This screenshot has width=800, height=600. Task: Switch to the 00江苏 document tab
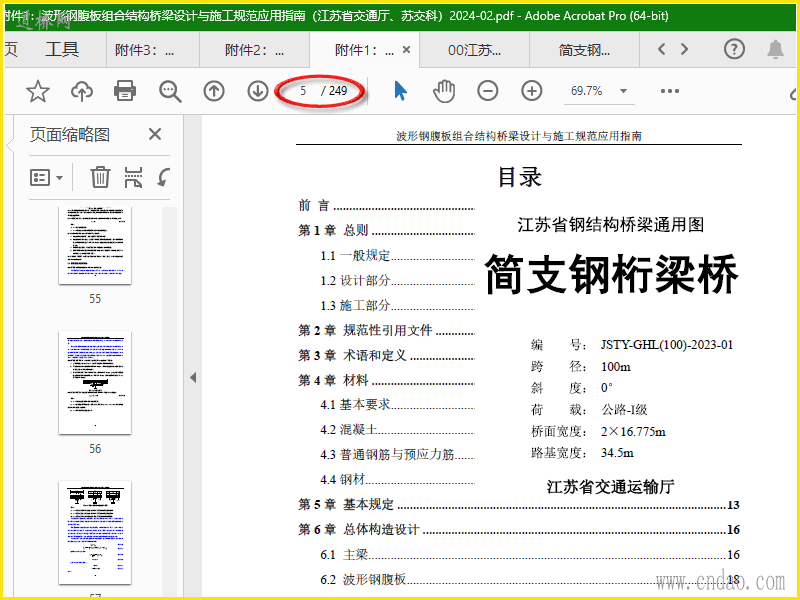pos(474,50)
